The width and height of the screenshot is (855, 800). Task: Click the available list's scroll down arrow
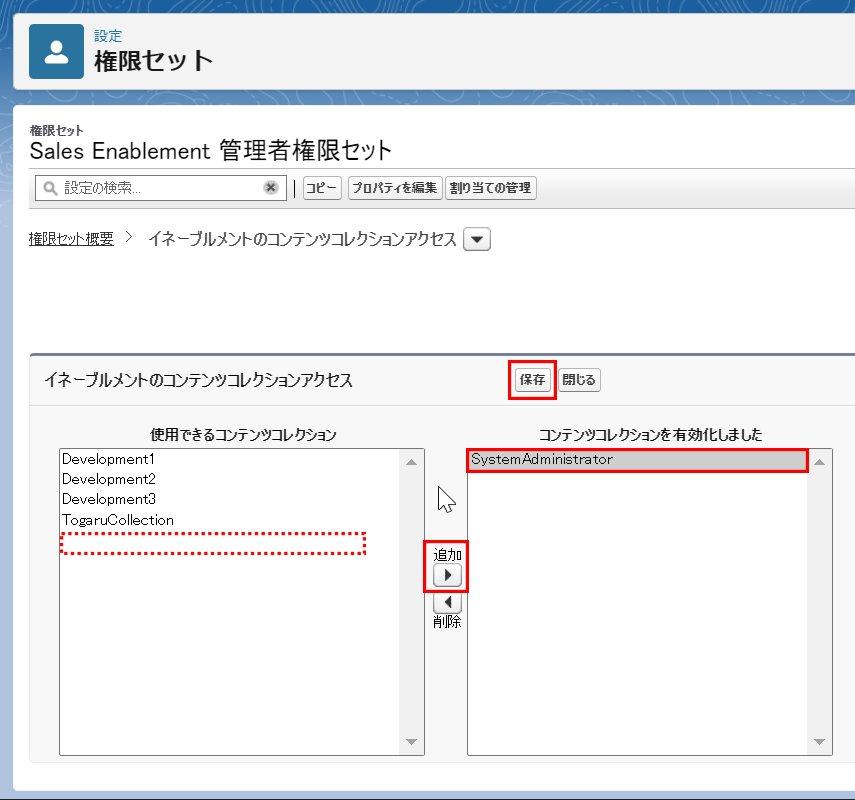click(x=412, y=742)
